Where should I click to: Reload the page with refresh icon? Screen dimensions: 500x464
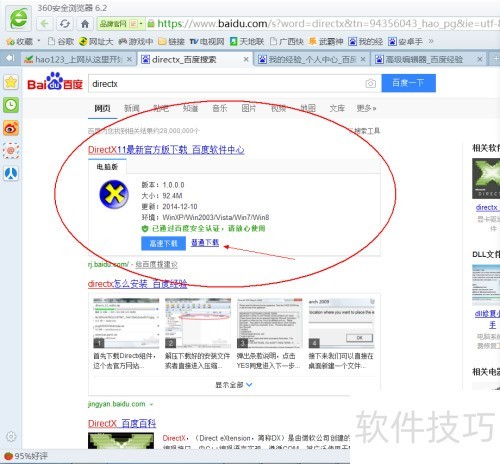[65, 24]
